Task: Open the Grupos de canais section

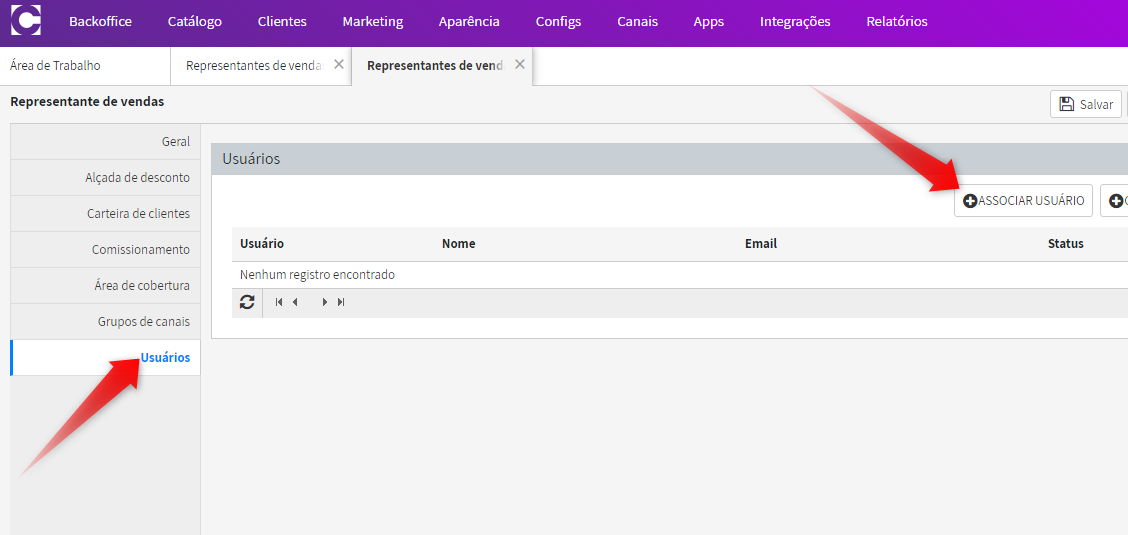Action: point(105,321)
